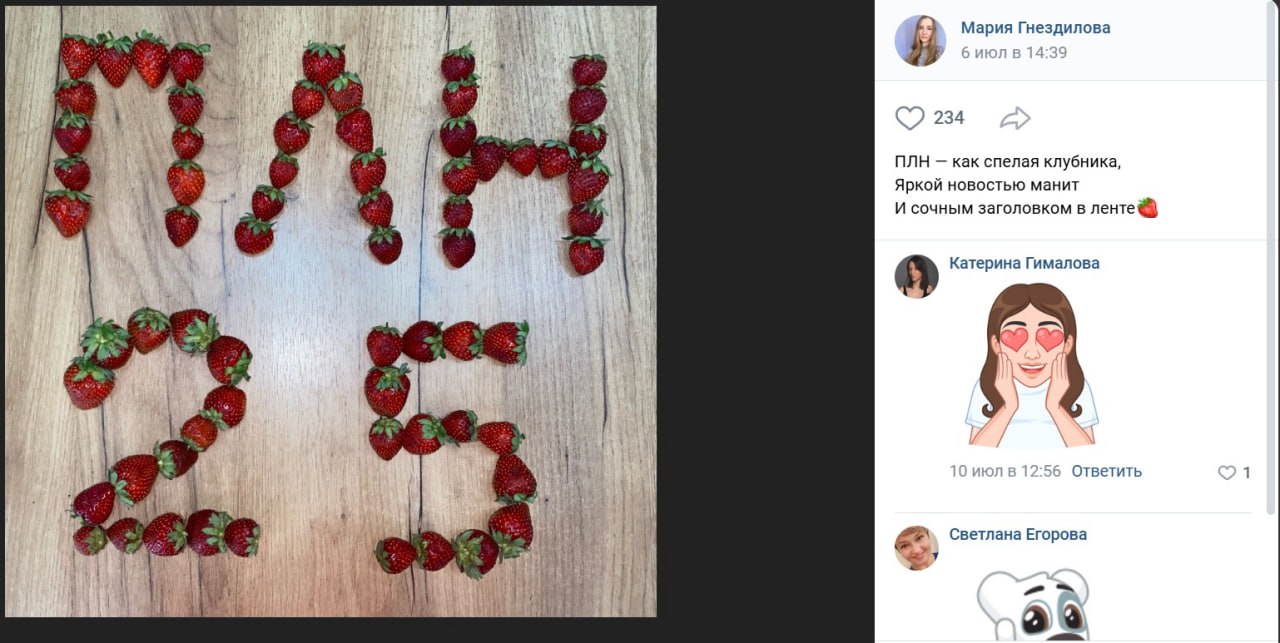Click the comment like count 1
The height and width of the screenshot is (643, 1280).
(x=1246, y=473)
